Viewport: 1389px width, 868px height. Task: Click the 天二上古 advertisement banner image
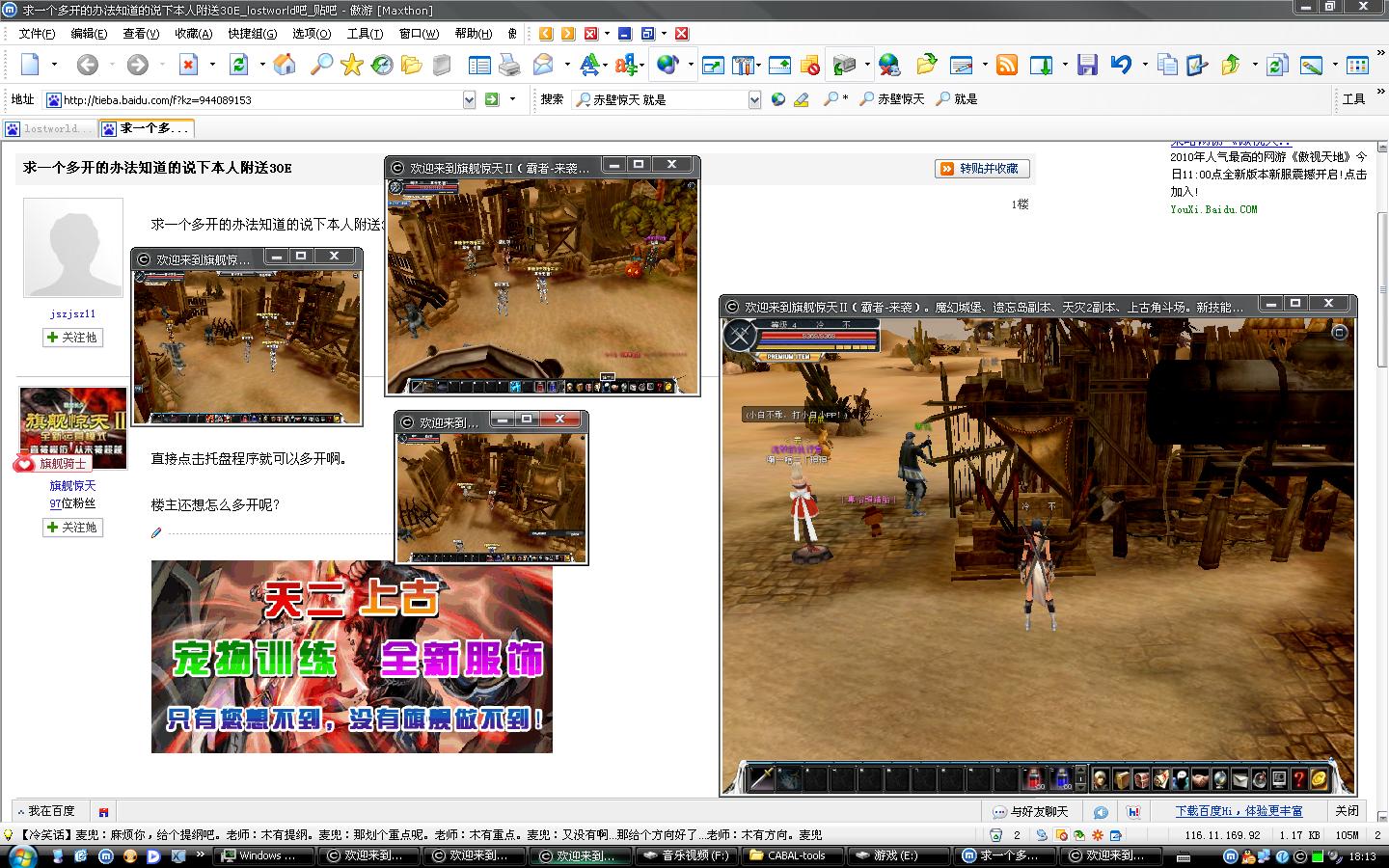(351, 657)
